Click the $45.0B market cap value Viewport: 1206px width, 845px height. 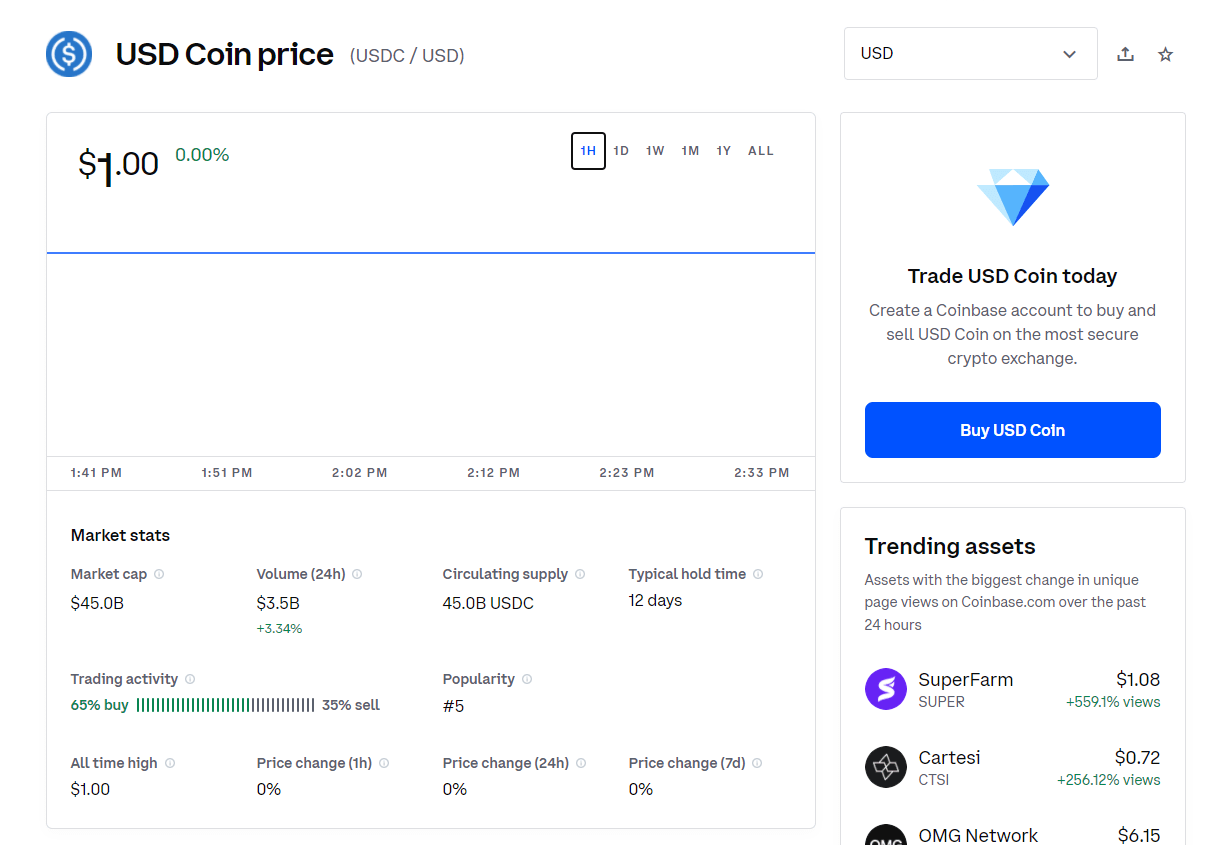(97, 603)
